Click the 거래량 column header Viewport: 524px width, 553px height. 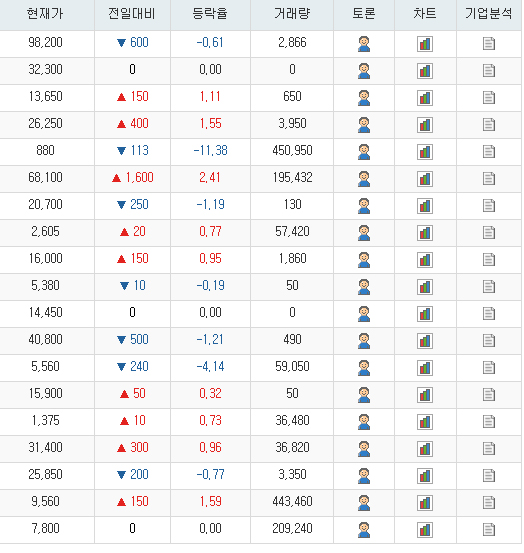(x=292, y=14)
